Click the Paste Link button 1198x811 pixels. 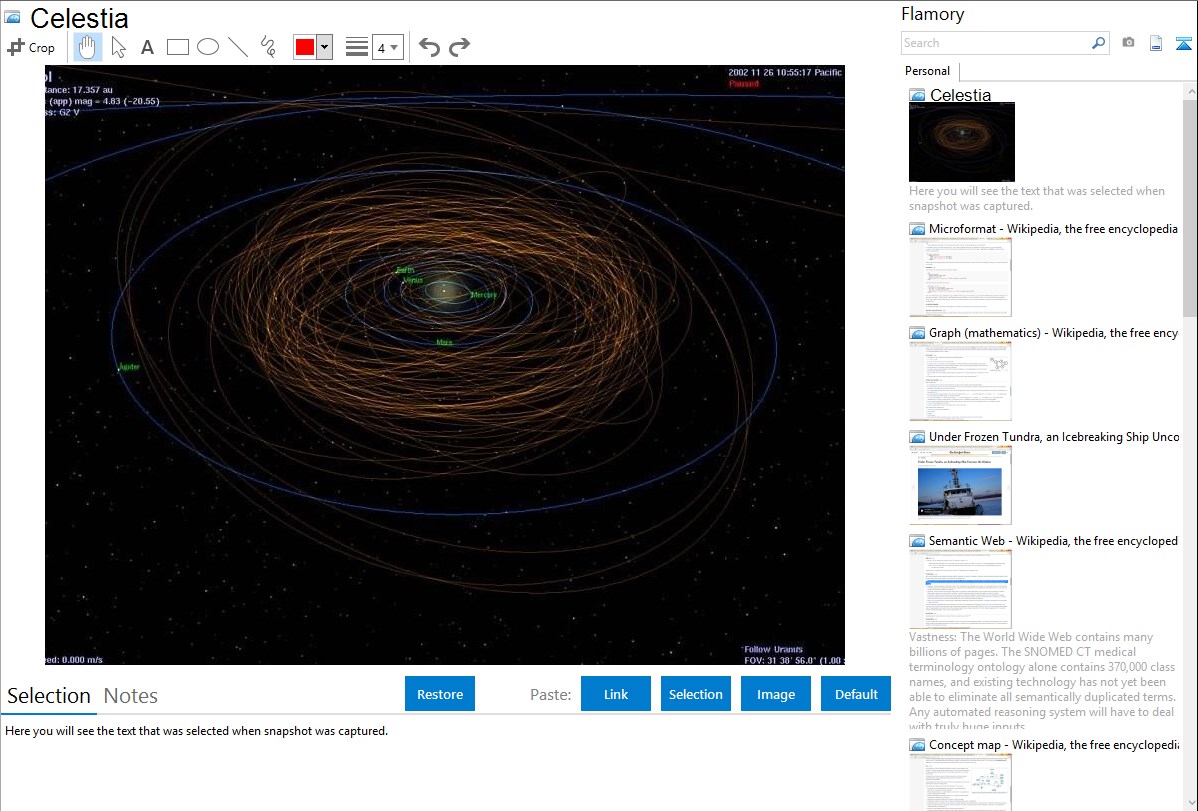(x=616, y=694)
